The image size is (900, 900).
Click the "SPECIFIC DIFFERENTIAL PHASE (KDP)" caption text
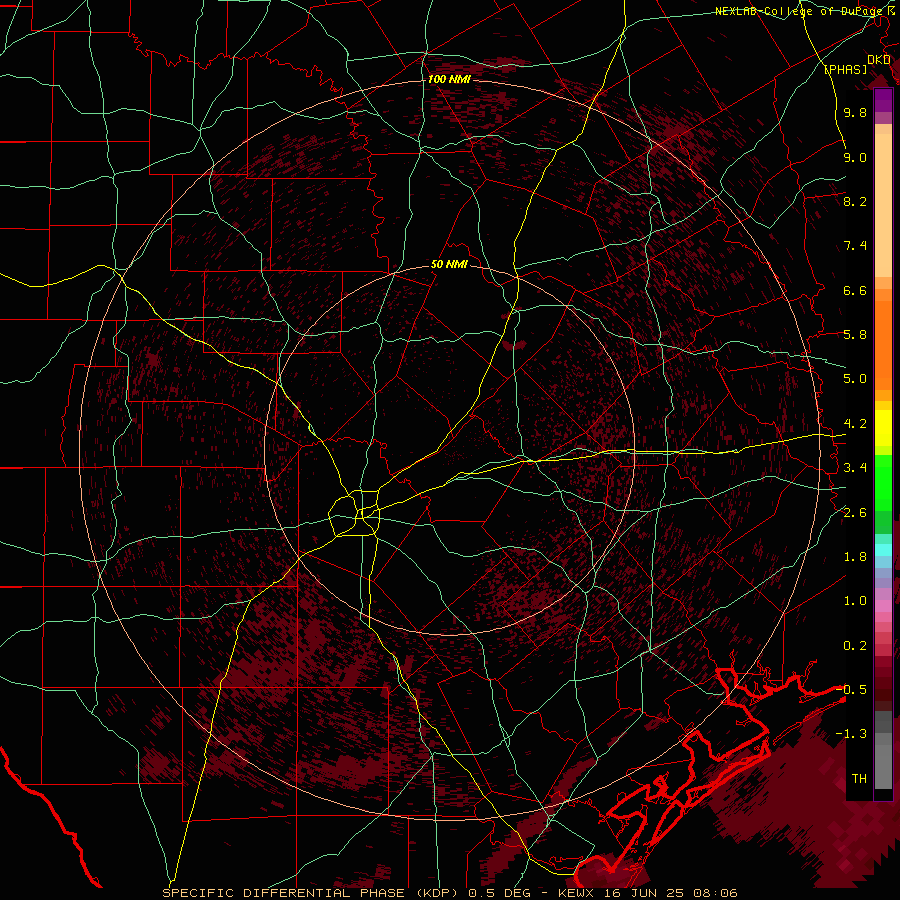tap(310, 893)
